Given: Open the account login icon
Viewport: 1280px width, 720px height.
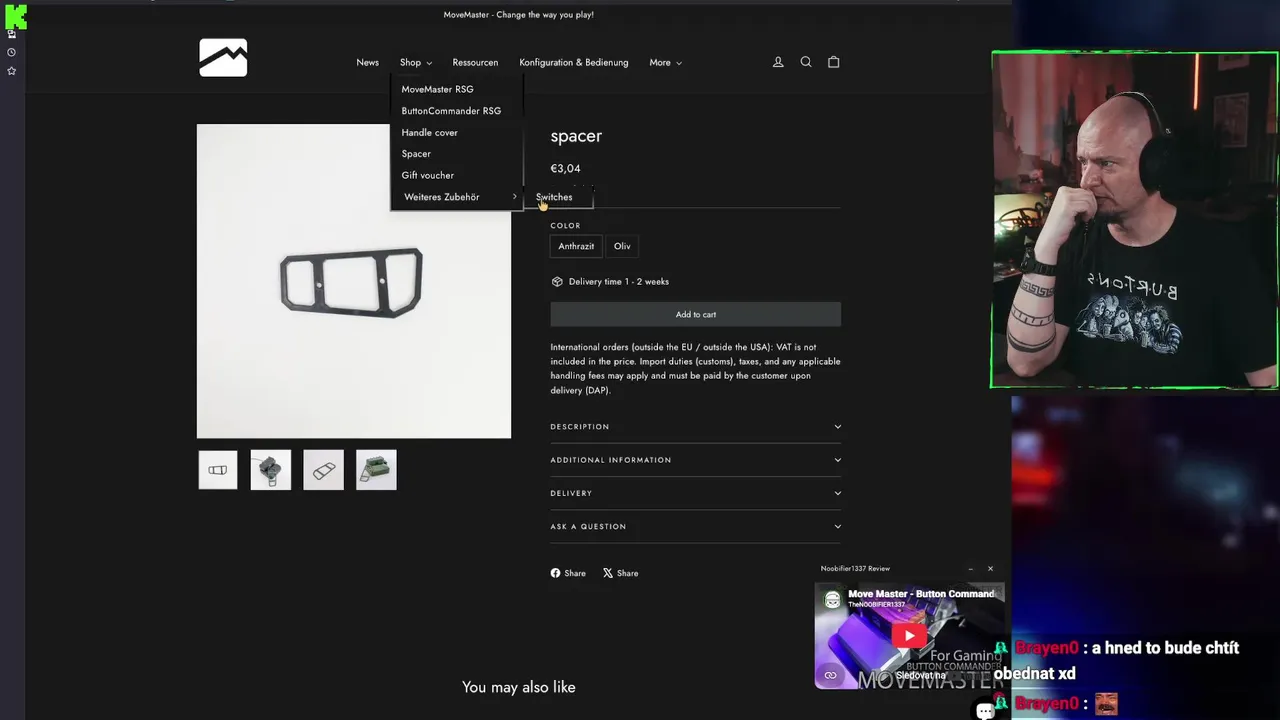Looking at the screenshot, I should (x=778, y=62).
